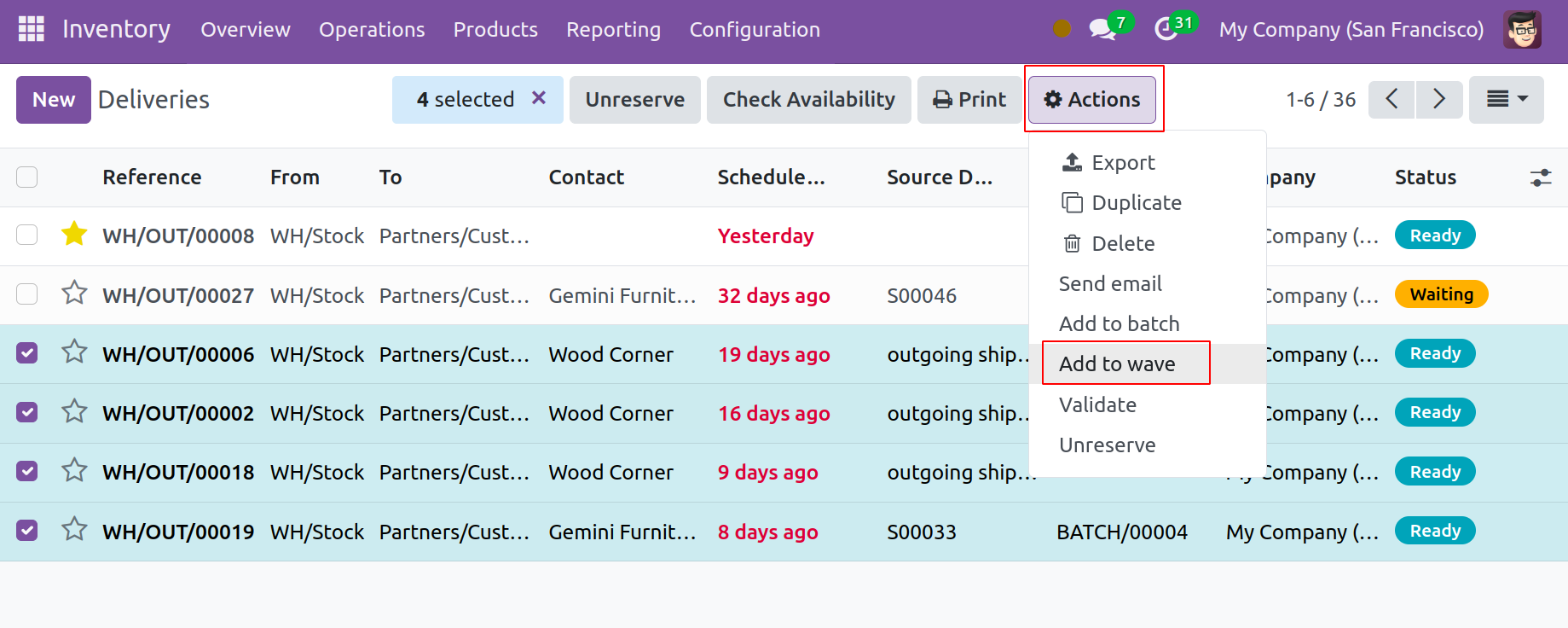Tick the checkbox for WH/OUT/00008
The height and width of the screenshot is (628, 1568).
pos(27,235)
